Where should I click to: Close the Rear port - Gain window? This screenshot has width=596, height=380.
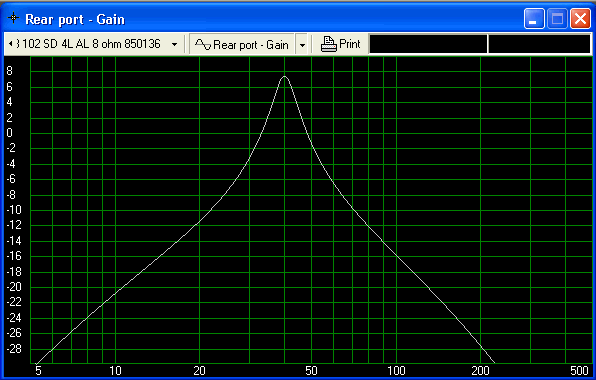(580, 19)
